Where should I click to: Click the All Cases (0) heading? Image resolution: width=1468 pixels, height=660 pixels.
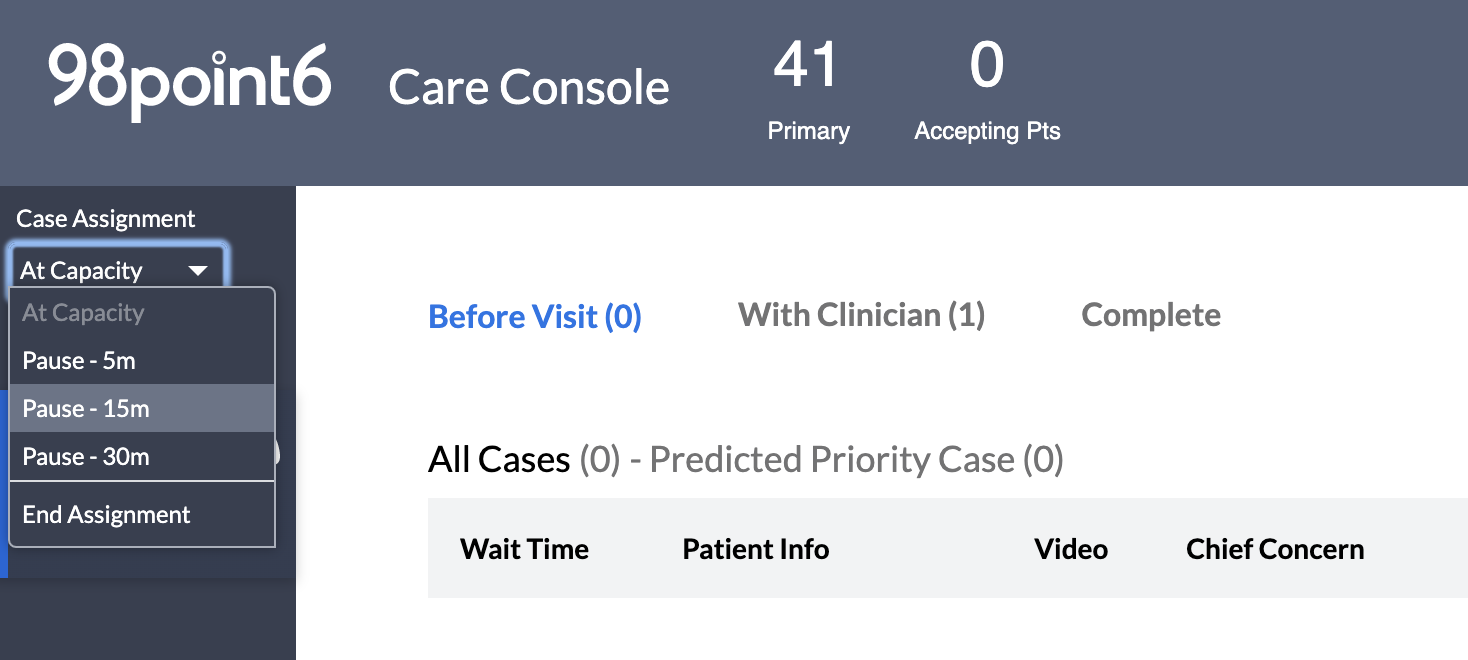[x=525, y=460]
